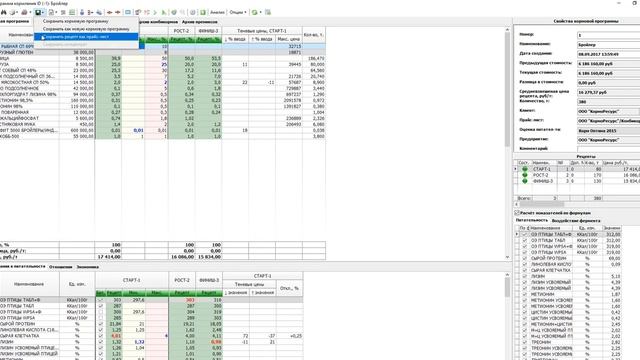Click the printer icon in the toolbar
Screen dimensions: 640x360
pyautogui.click(x=24, y=12)
